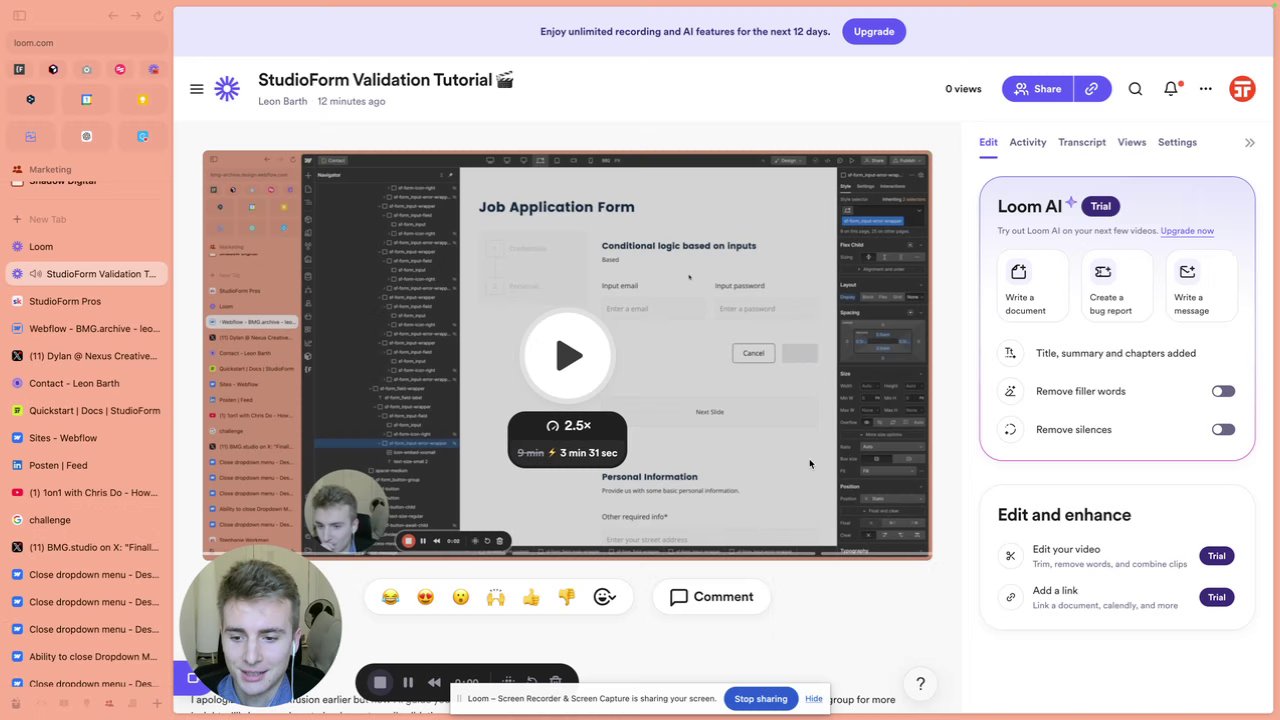Open the help question mark button
The width and height of the screenshot is (1280, 720).
pyautogui.click(x=920, y=684)
